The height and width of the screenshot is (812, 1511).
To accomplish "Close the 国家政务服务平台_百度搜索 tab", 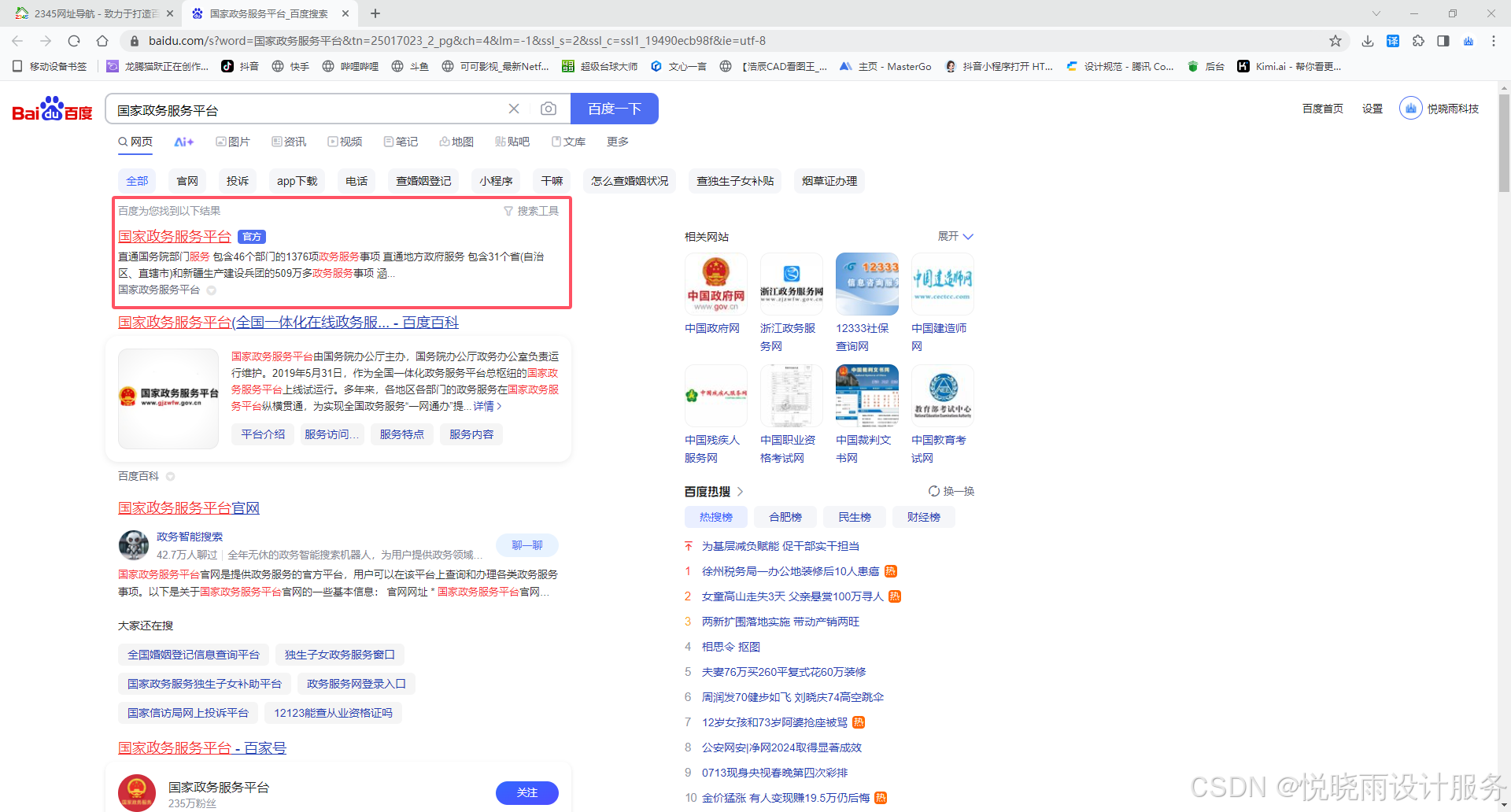I will [345, 13].
